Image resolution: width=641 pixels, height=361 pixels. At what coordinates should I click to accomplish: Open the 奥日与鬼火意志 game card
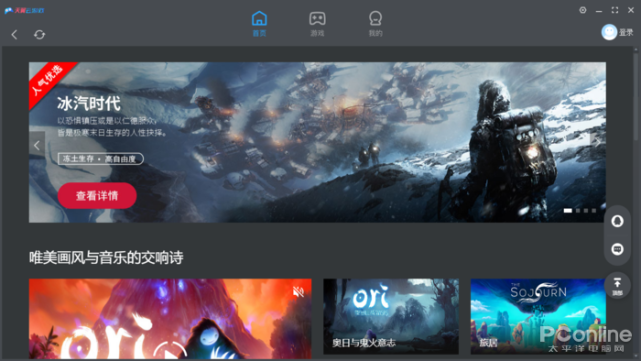(x=391, y=316)
